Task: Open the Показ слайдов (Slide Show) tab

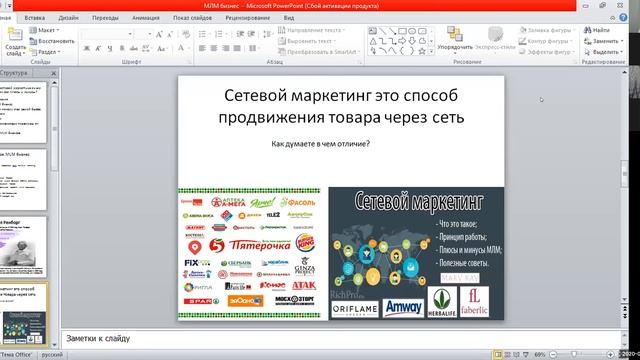Action: 192,18
